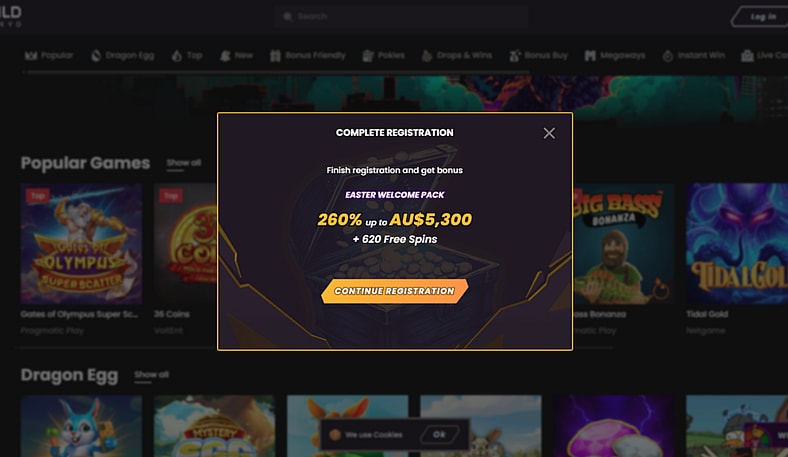Close the Complete Registration popup

coord(549,133)
